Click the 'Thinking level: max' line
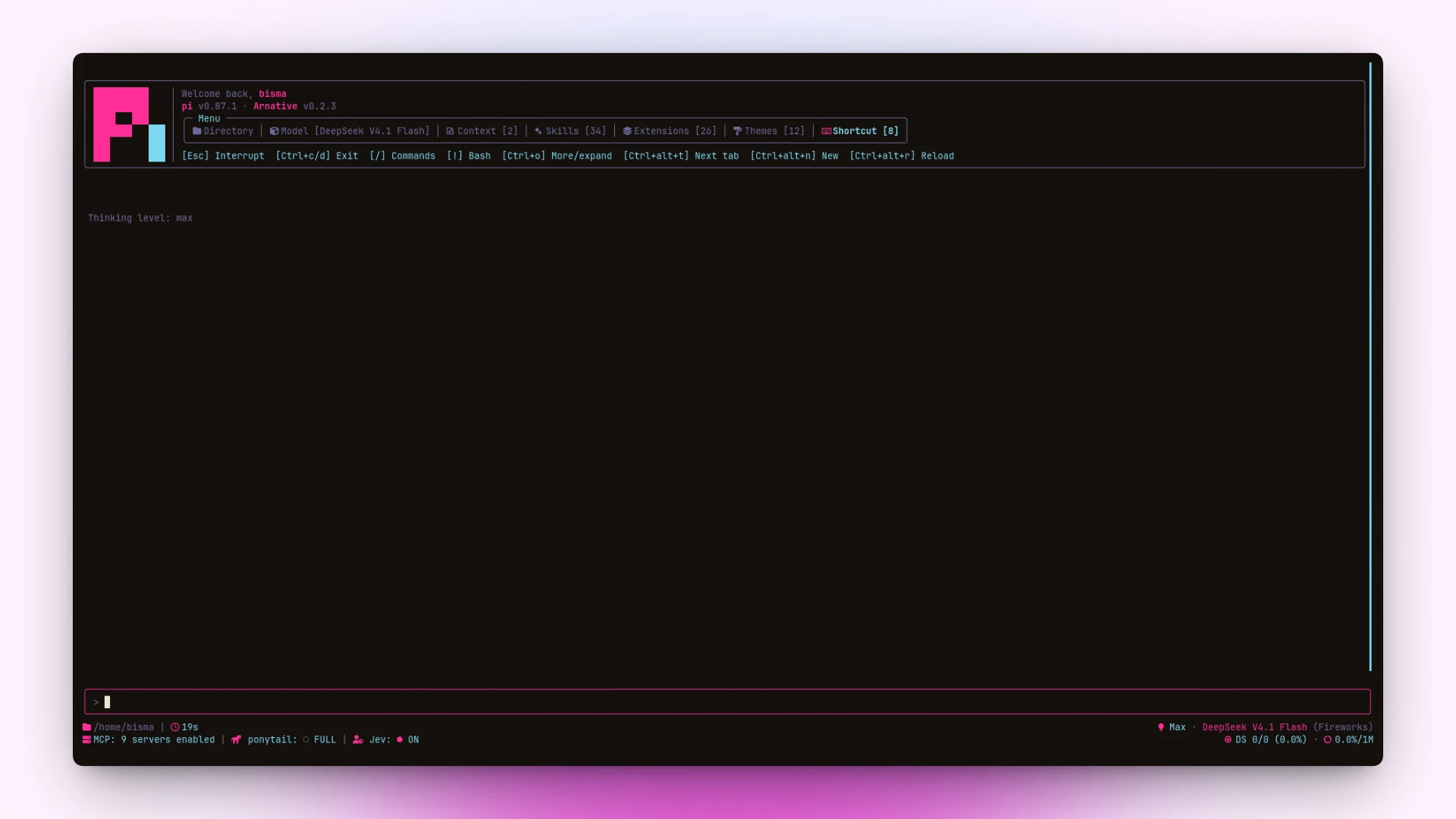1456x819 pixels. [140, 218]
